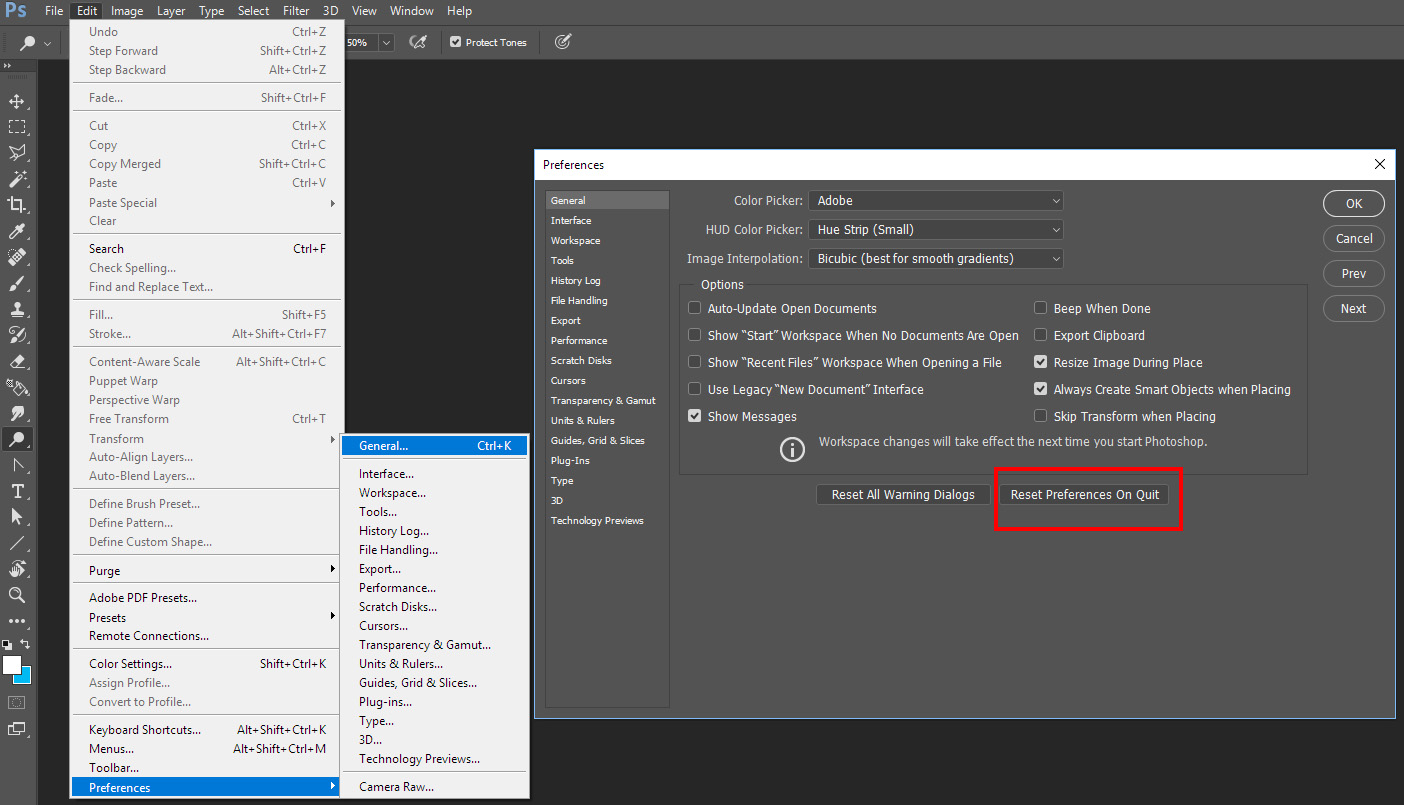The image size is (1404, 805).
Task: Click Reset All Warning Dialogs
Action: click(x=902, y=494)
